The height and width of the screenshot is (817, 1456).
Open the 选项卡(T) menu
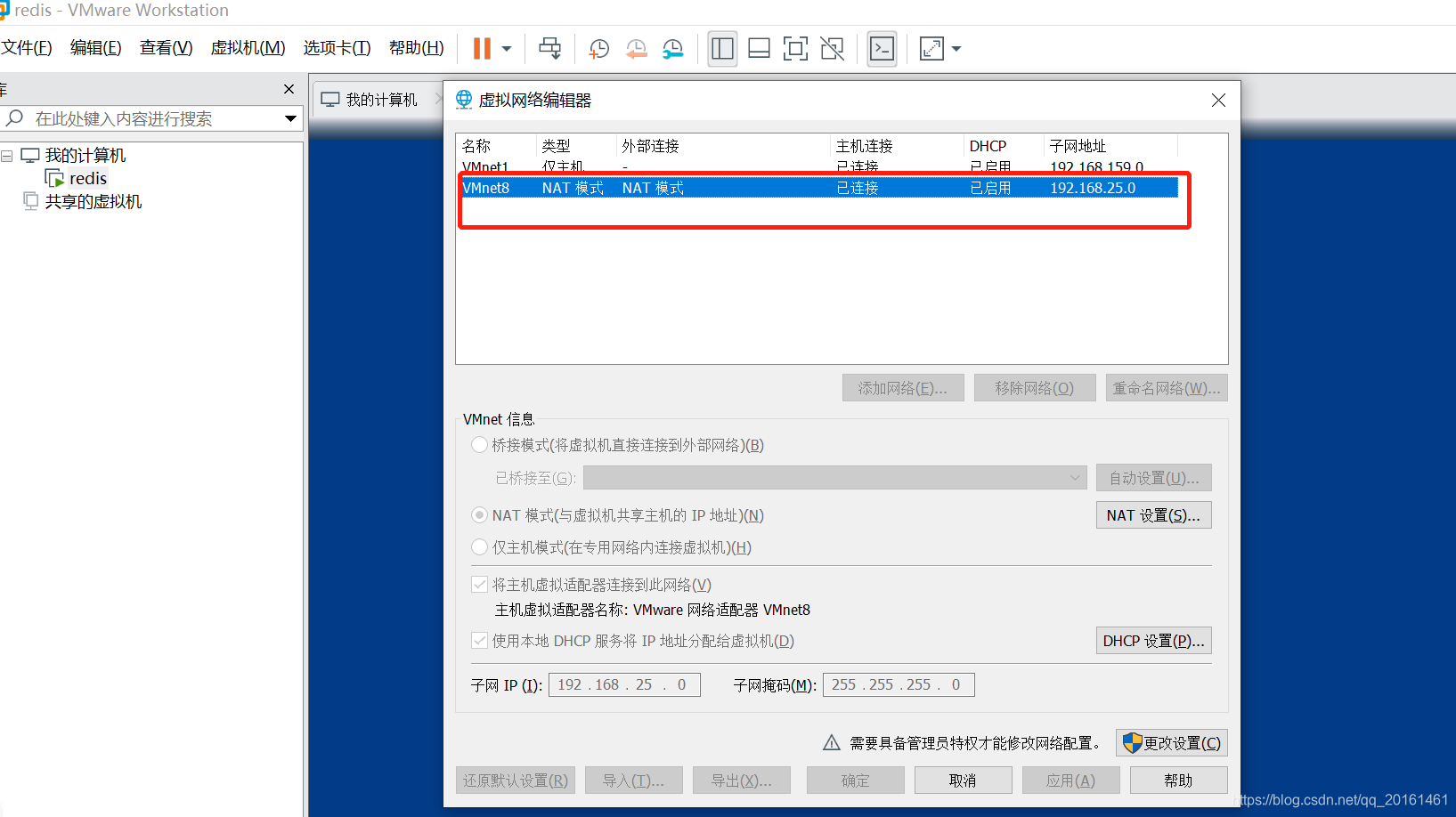coord(338,48)
